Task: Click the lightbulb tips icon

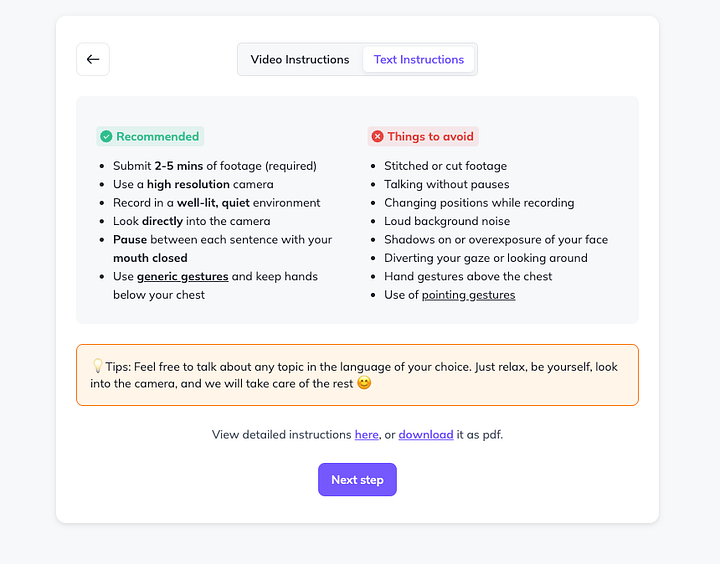Action: point(97,366)
